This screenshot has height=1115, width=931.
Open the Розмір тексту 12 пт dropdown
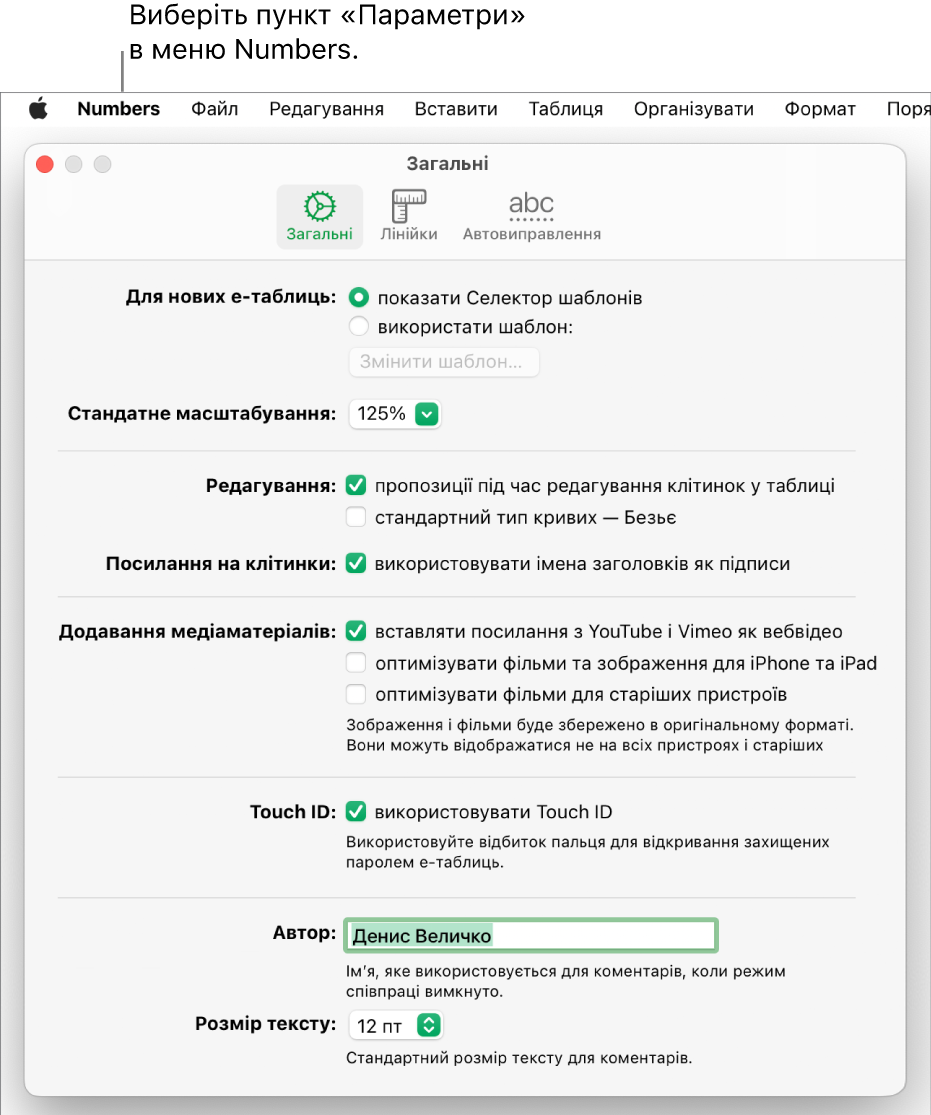(x=395, y=1025)
